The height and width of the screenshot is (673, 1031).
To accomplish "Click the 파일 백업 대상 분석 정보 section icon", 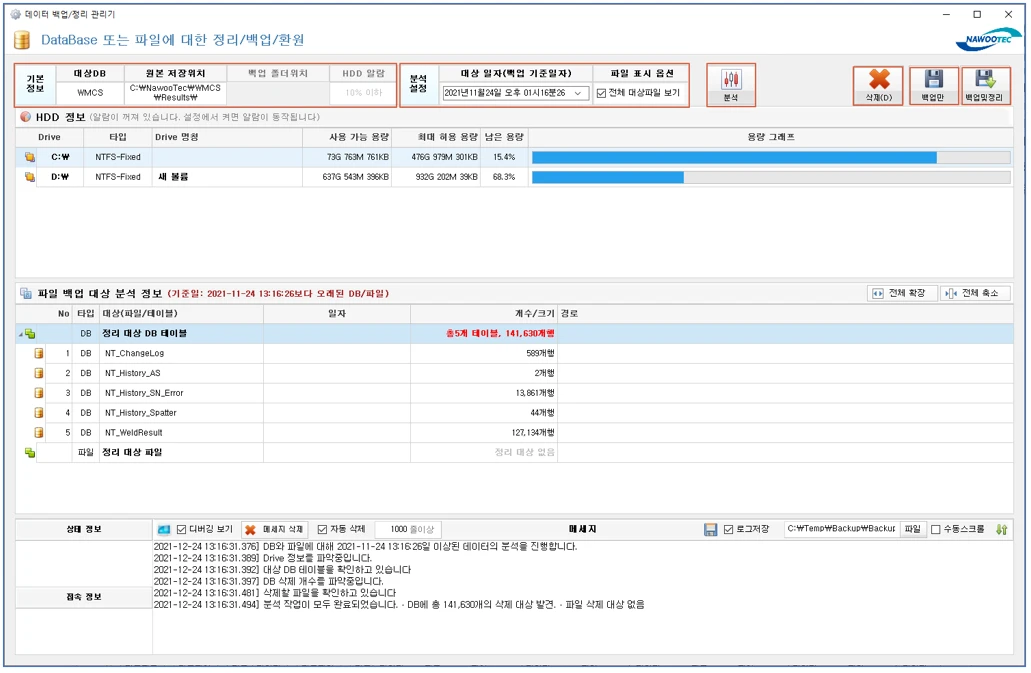I will (26, 293).
